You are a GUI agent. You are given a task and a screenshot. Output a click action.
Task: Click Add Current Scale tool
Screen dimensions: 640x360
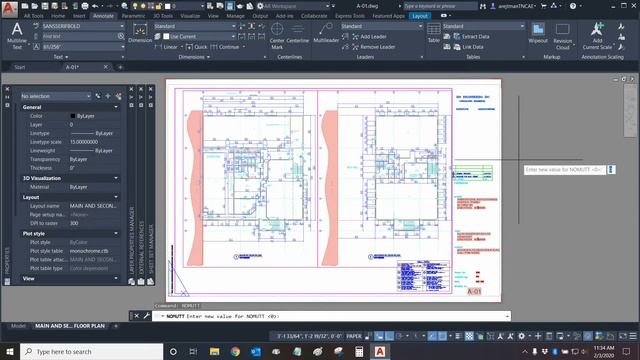(x=597, y=36)
